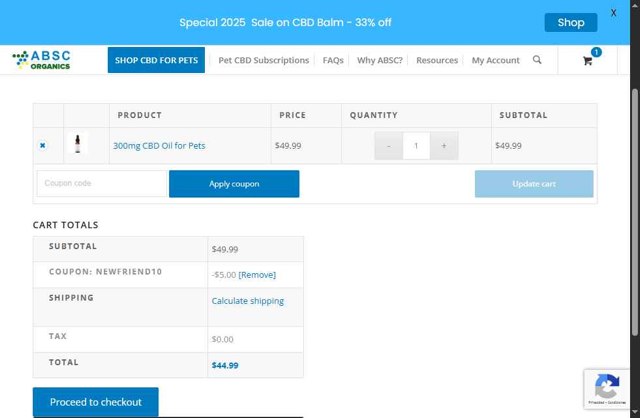640x418 pixels.
Task: Click the Apply coupon button
Action: pos(234,184)
